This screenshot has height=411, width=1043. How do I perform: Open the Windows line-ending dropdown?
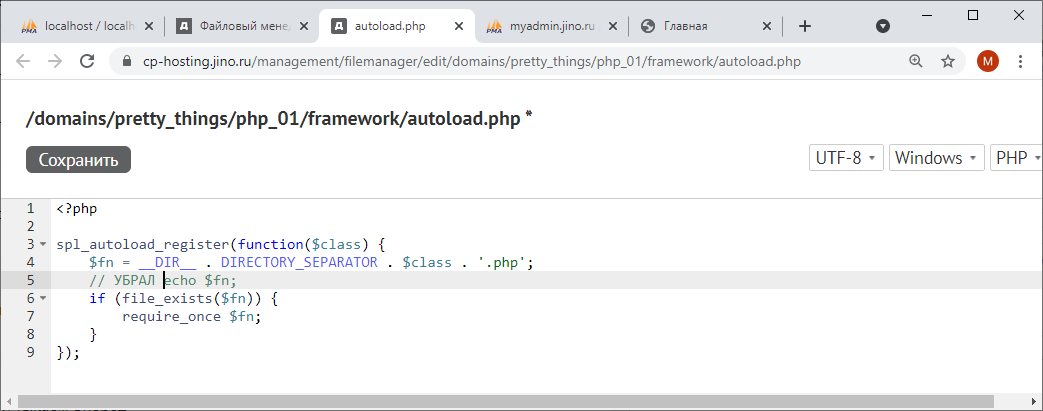934,158
